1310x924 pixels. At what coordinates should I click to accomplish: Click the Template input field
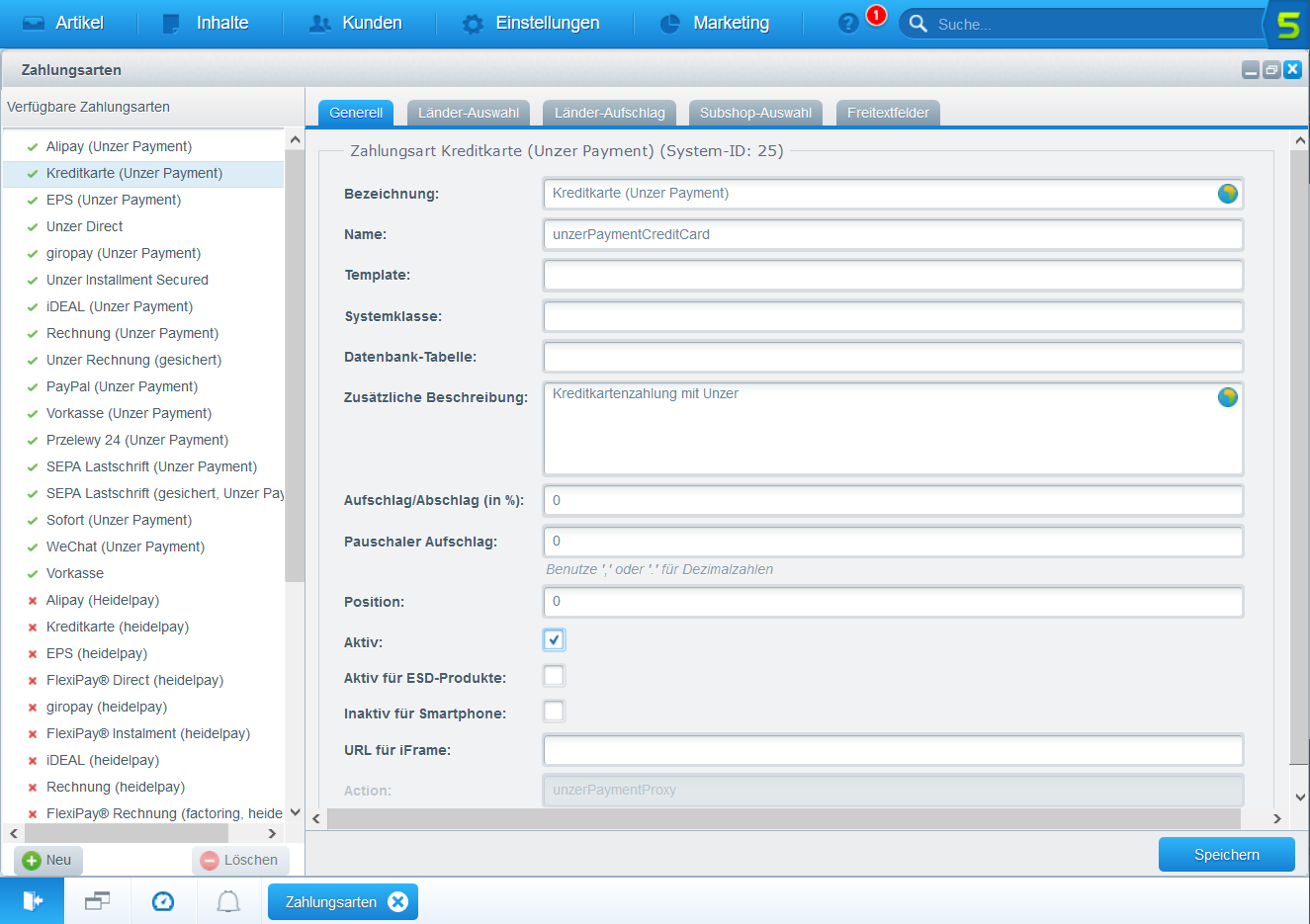click(893, 275)
